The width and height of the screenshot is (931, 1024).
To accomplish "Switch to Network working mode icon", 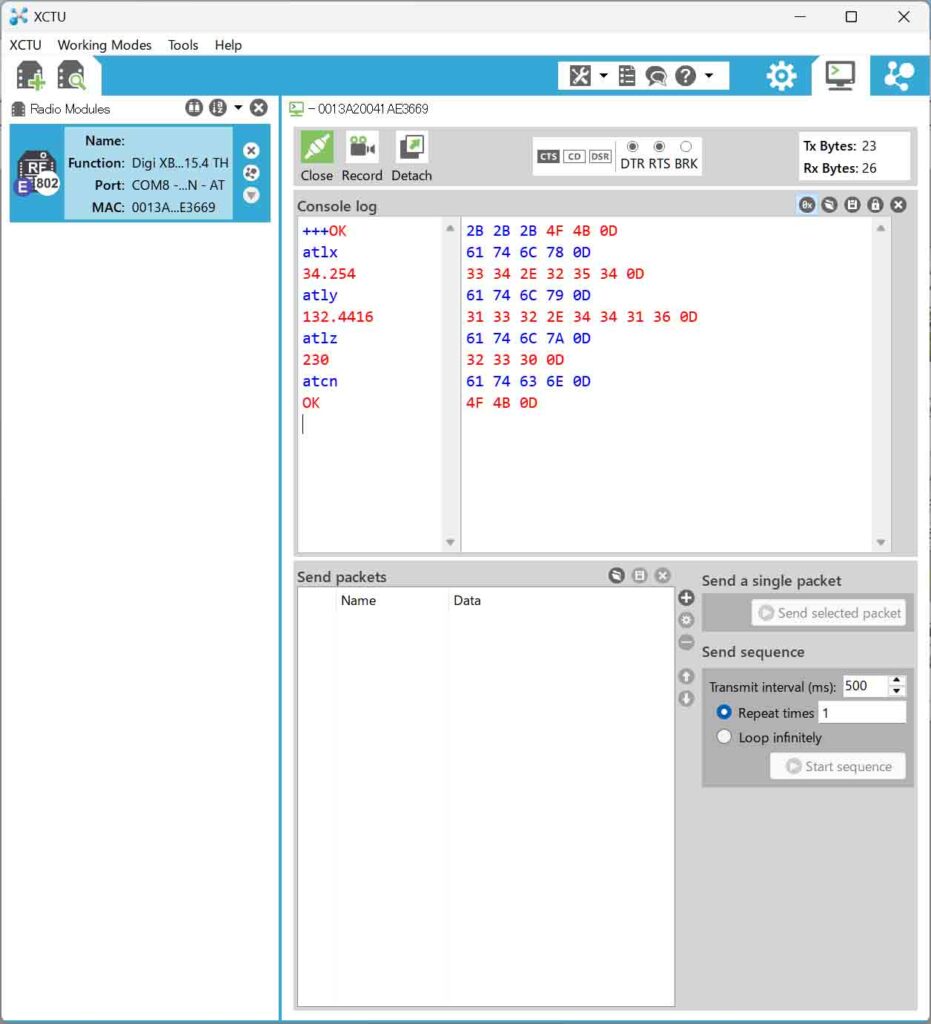I will 899,76.
